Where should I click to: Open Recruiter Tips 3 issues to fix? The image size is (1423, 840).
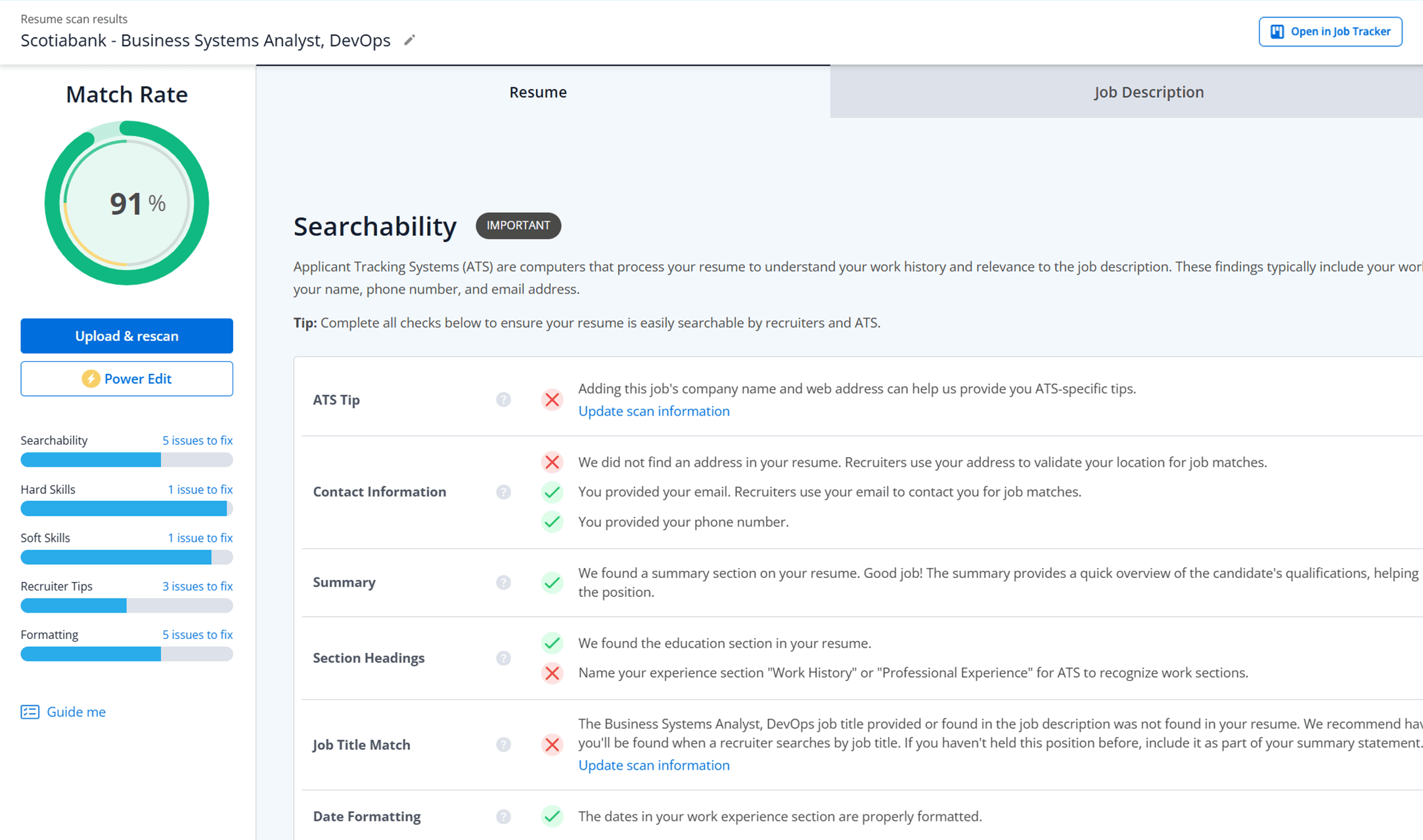coord(197,586)
